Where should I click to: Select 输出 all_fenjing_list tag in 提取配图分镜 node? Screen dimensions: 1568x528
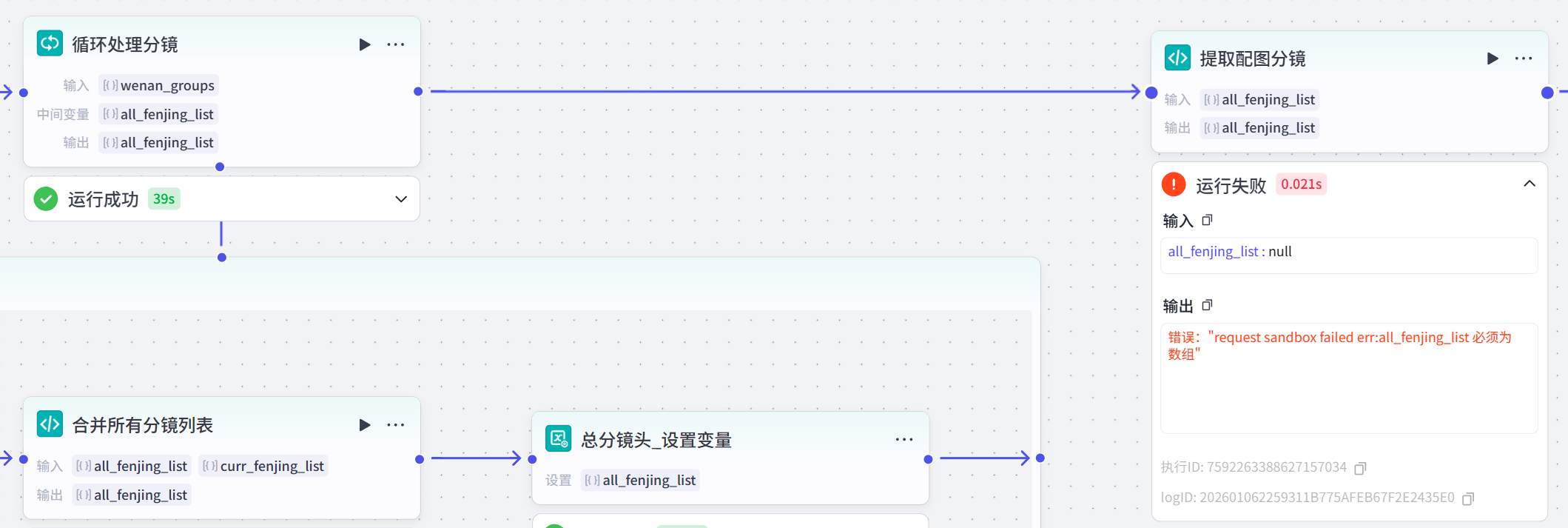(1259, 127)
